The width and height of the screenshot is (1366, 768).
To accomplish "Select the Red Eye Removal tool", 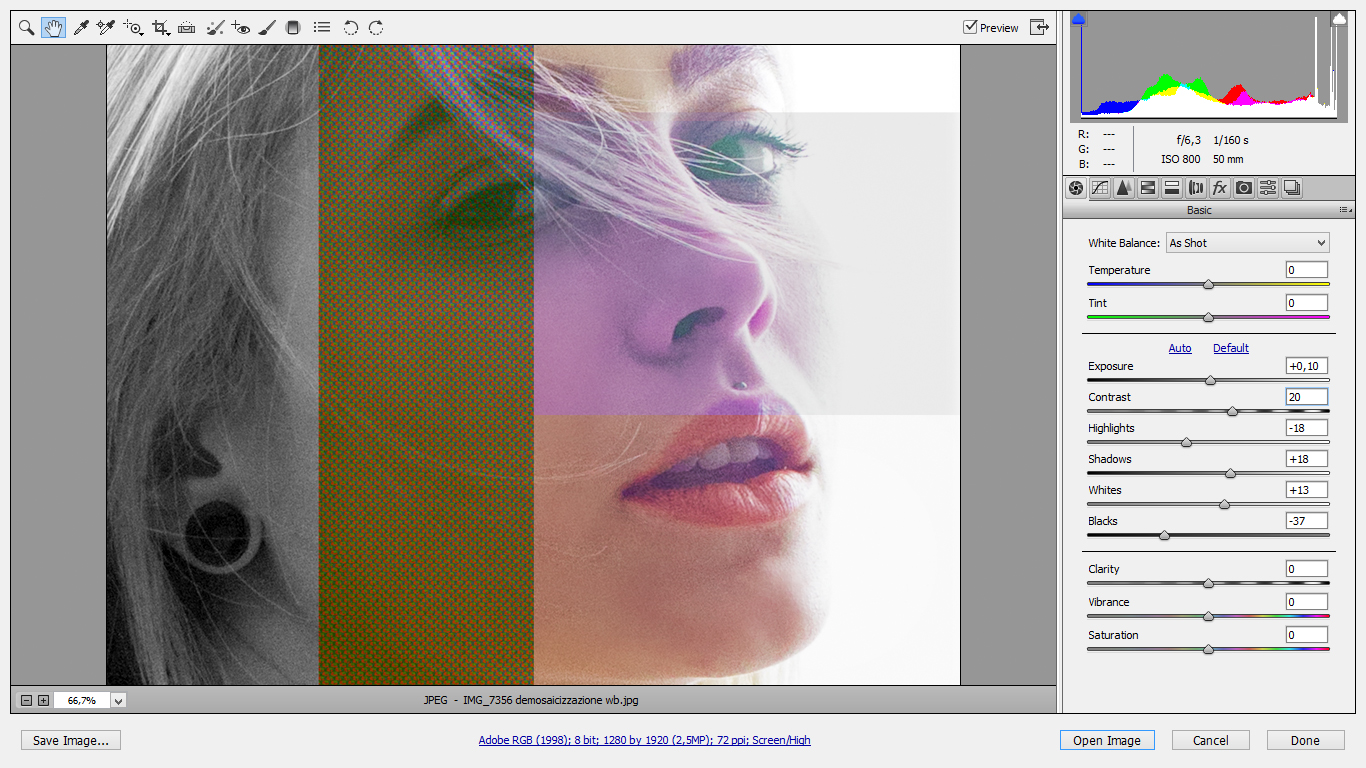I will point(240,28).
